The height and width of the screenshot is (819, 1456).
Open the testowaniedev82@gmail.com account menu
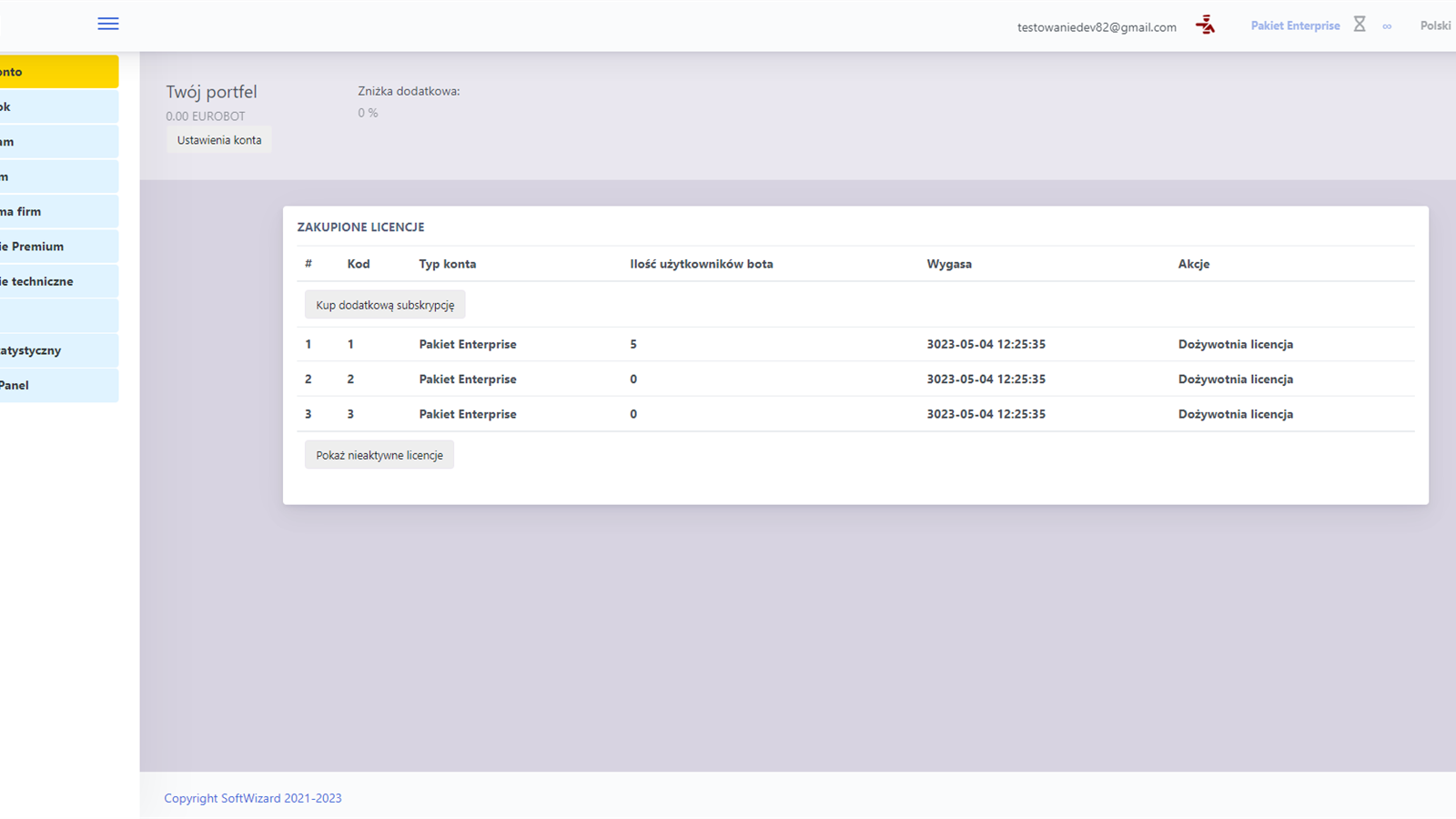coord(1097,27)
